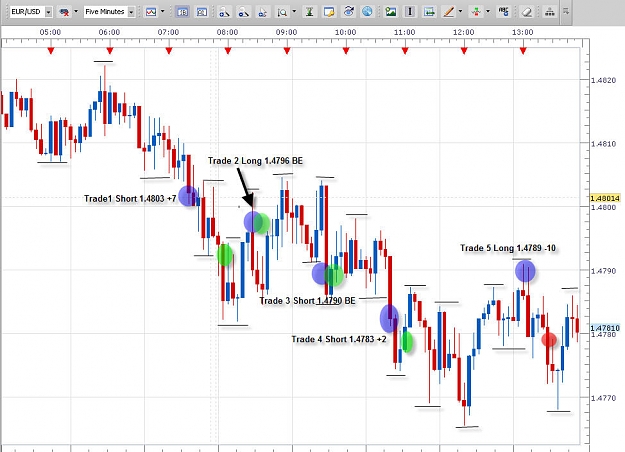Click the auto-zoom magnifier icon

click(282, 12)
